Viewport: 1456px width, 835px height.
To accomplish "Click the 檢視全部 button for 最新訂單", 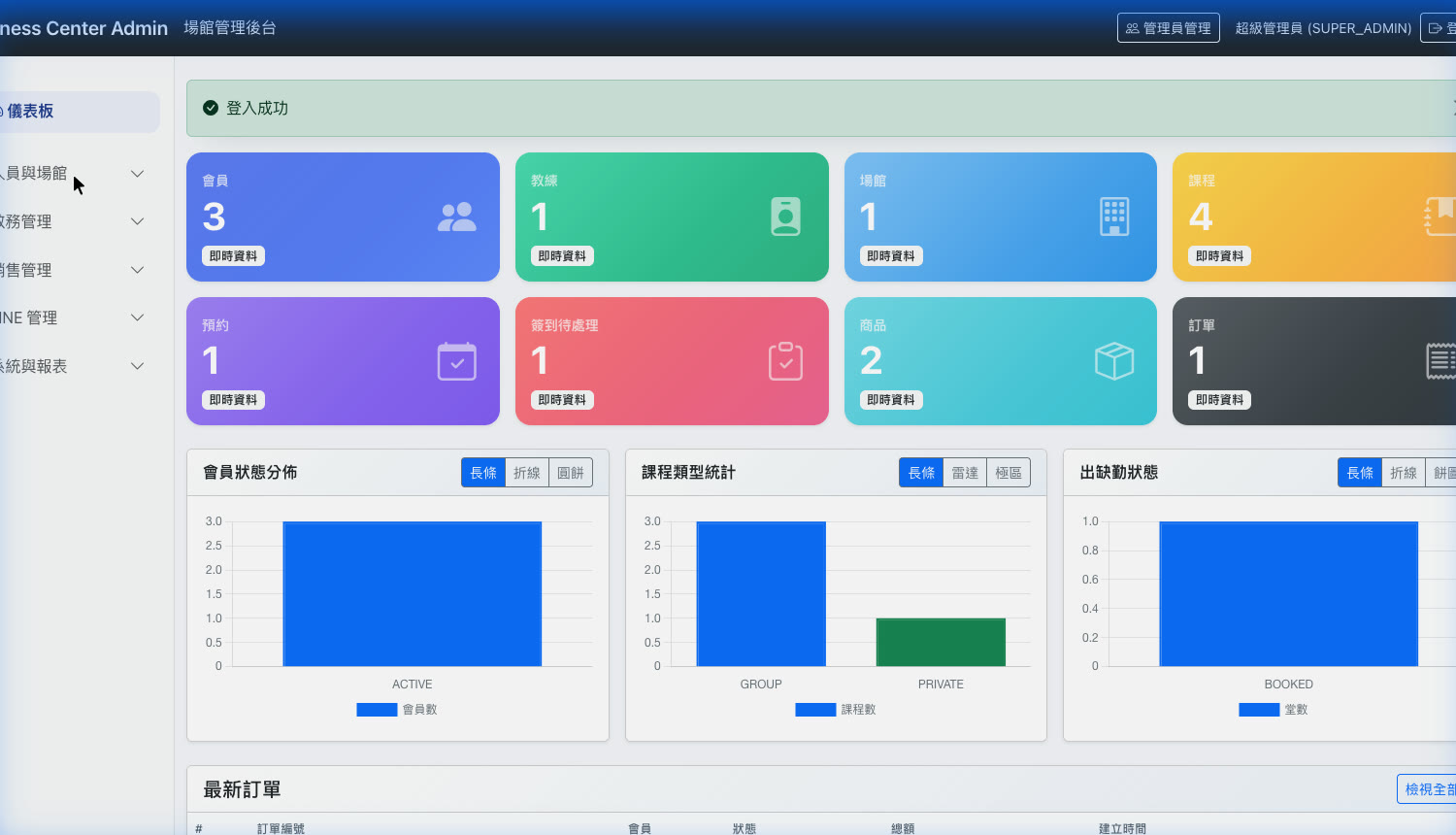I will point(1427,789).
